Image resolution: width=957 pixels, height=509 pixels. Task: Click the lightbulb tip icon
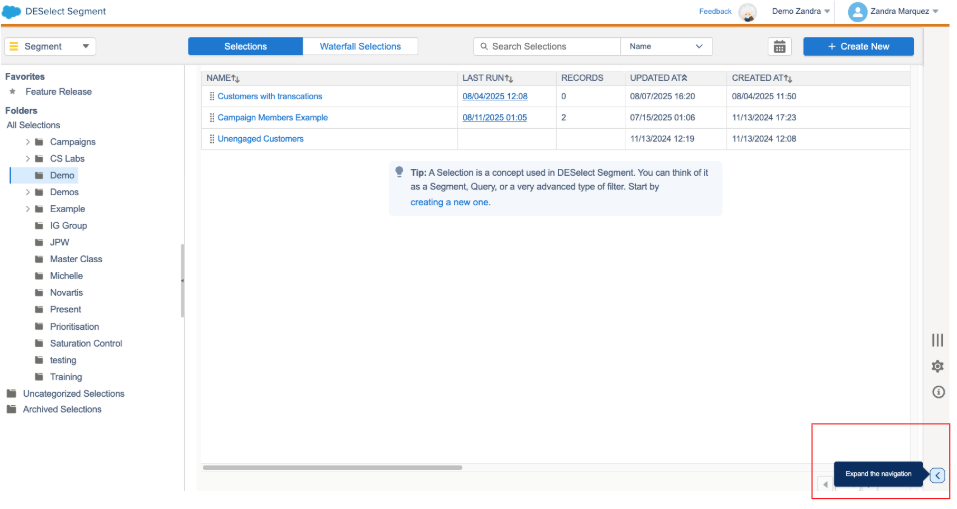(x=399, y=172)
